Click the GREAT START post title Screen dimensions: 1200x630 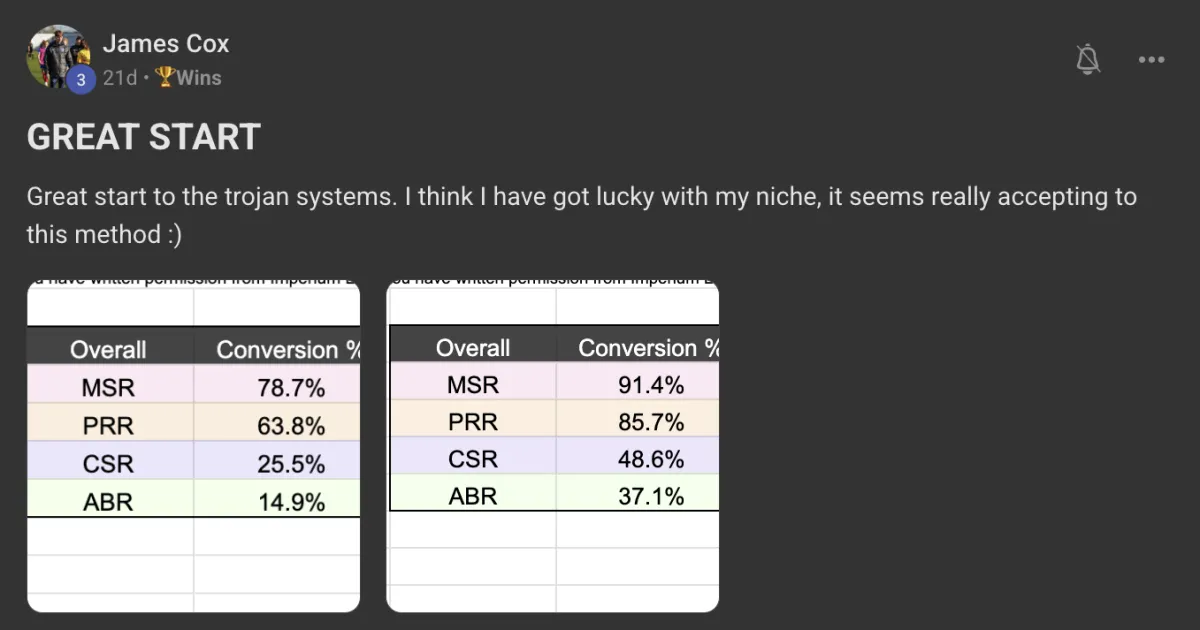click(x=144, y=137)
